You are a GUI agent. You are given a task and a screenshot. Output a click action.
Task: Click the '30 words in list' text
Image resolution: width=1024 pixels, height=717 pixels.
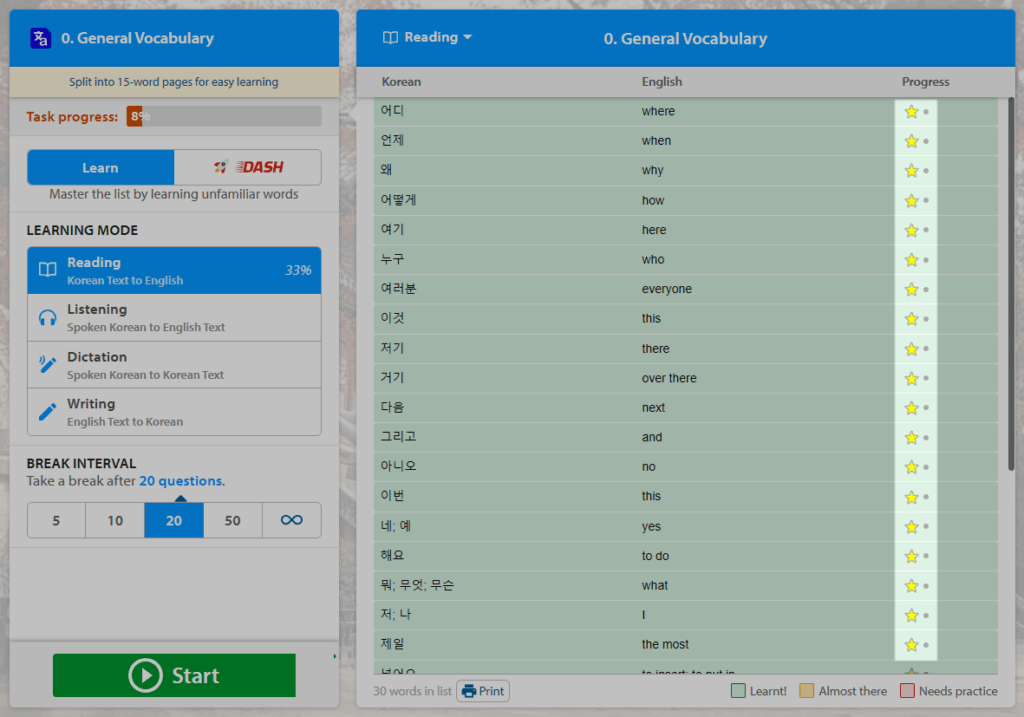coord(412,691)
